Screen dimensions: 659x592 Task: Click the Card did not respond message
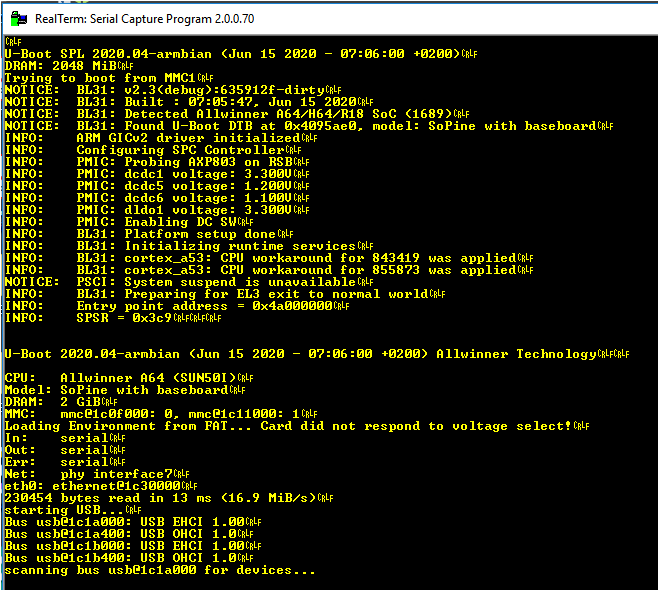click(416, 426)
